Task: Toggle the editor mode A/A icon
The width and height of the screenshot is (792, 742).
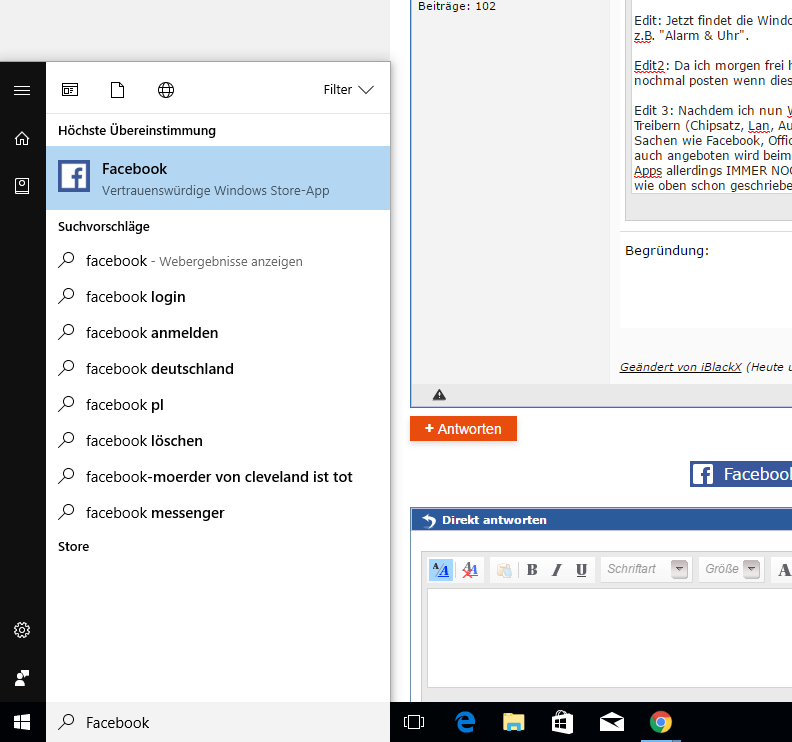Action: [440, 570]
